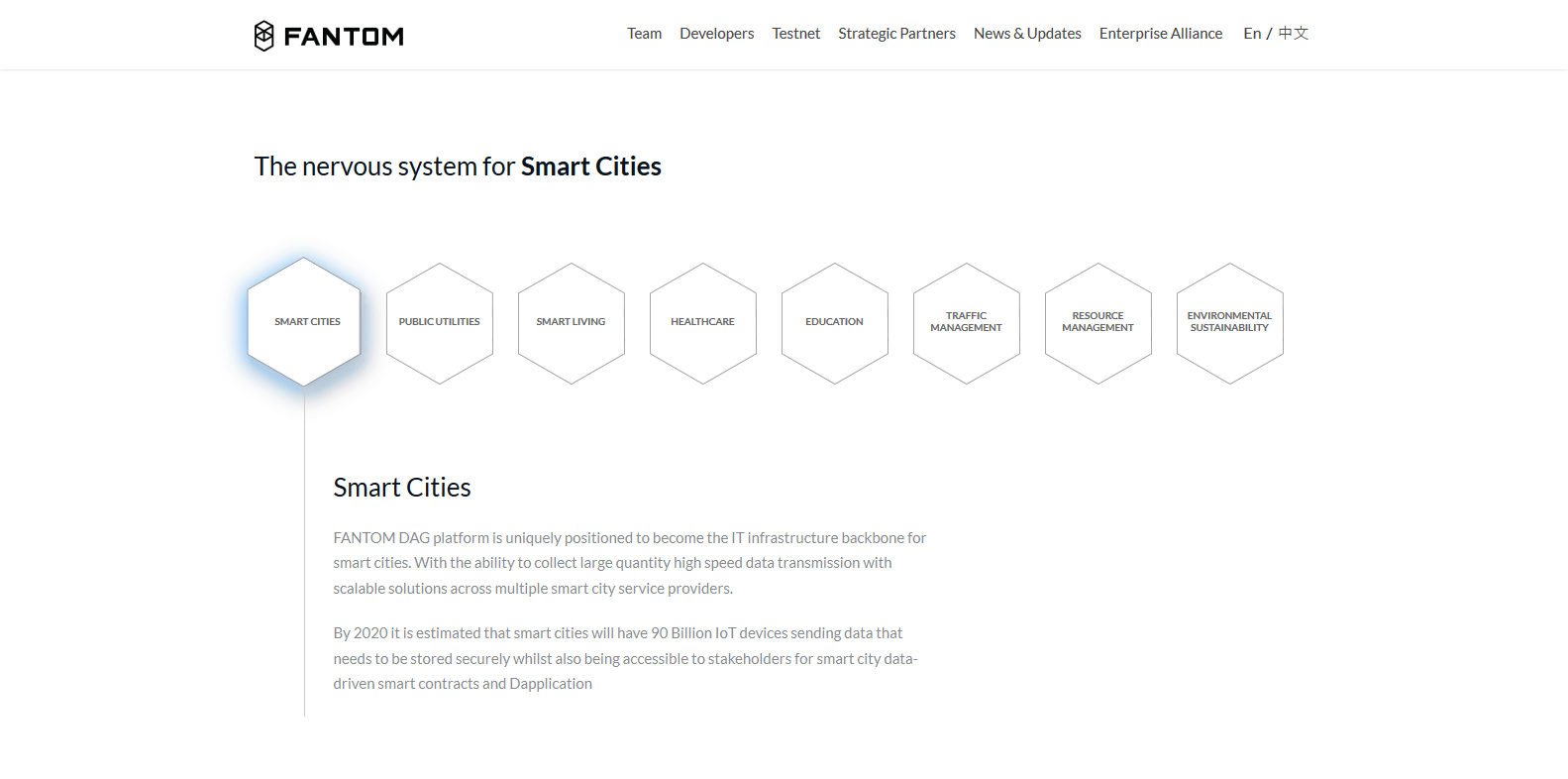Screen dimensions: 1568x779
Task: Open News & Updates
Action: [1027, 34]
